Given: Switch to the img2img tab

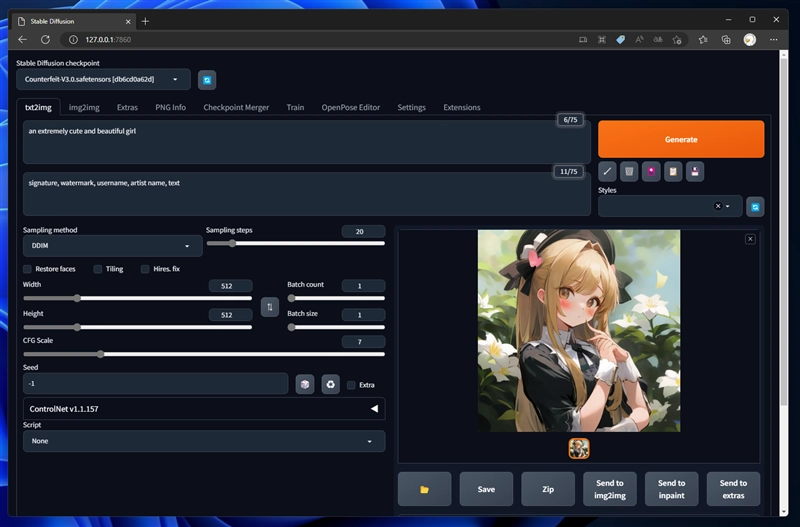Looking at the screenshot, I should pyautogui.click(x=84, y=107).
